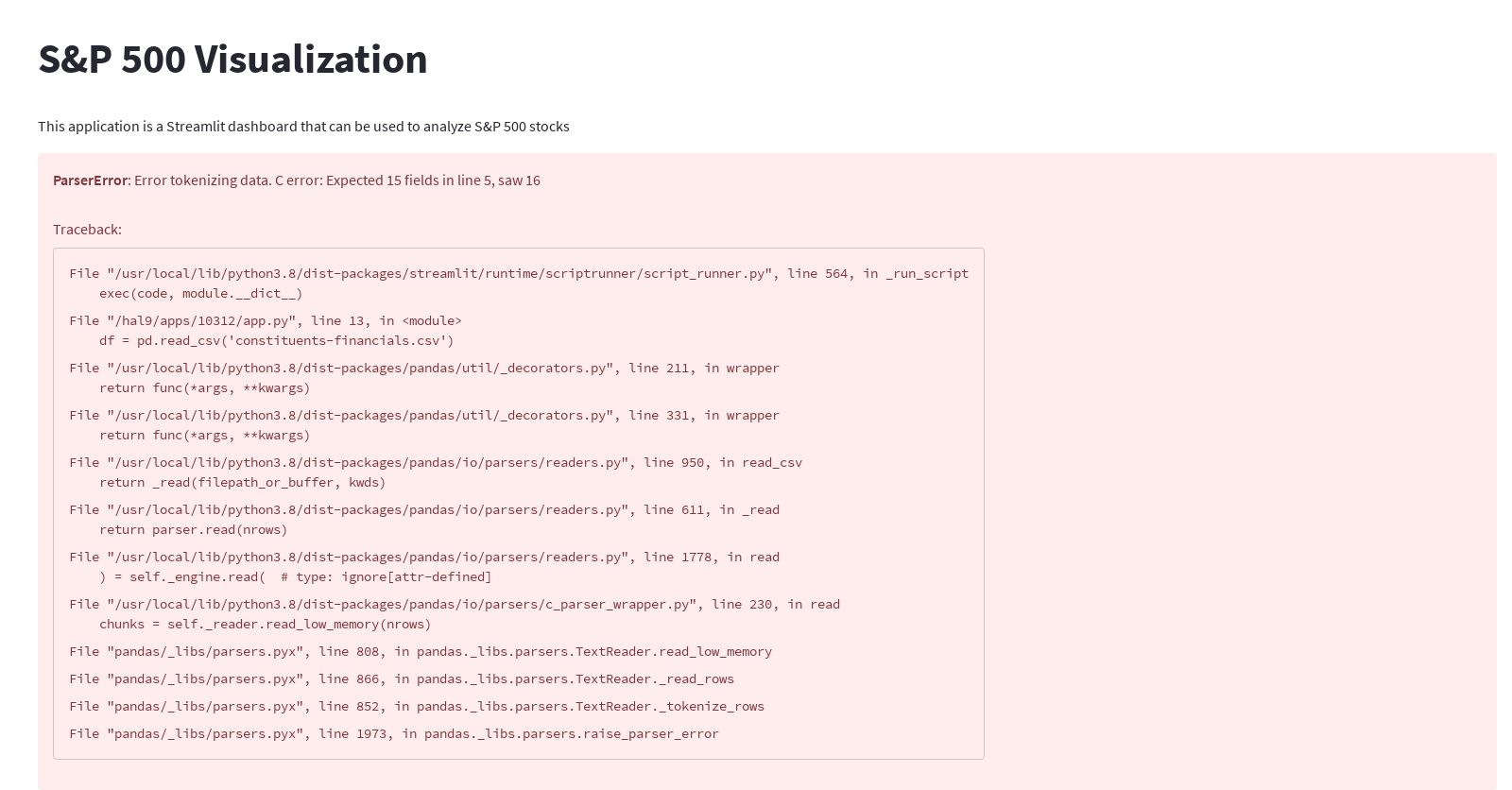Click the return parser.read(nrows) line
The width and height of the screenshot is (1512, 790).
tap(193, 530)
